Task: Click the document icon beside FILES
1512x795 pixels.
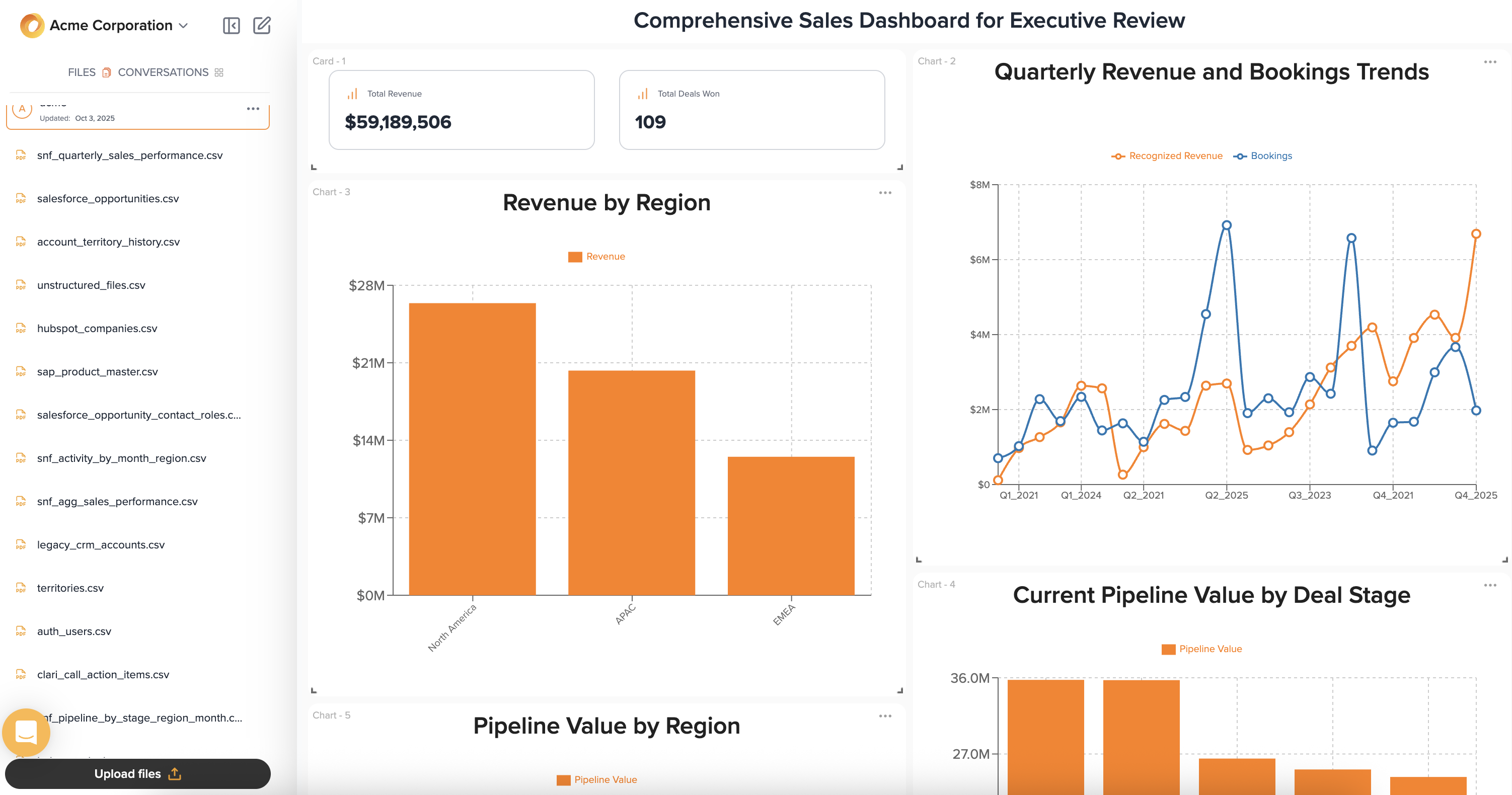Action: [106, 72]
